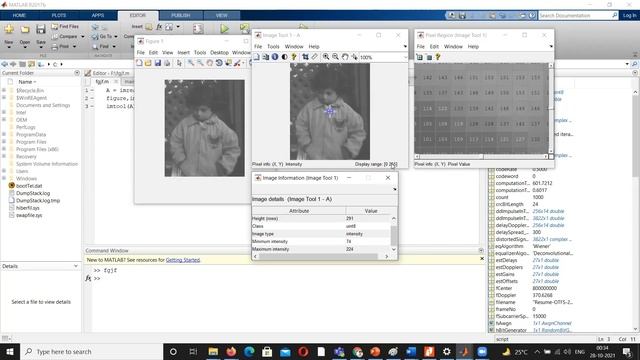Click the green Run button
Viewport: 640px width, 360px height.
(224, 29)
